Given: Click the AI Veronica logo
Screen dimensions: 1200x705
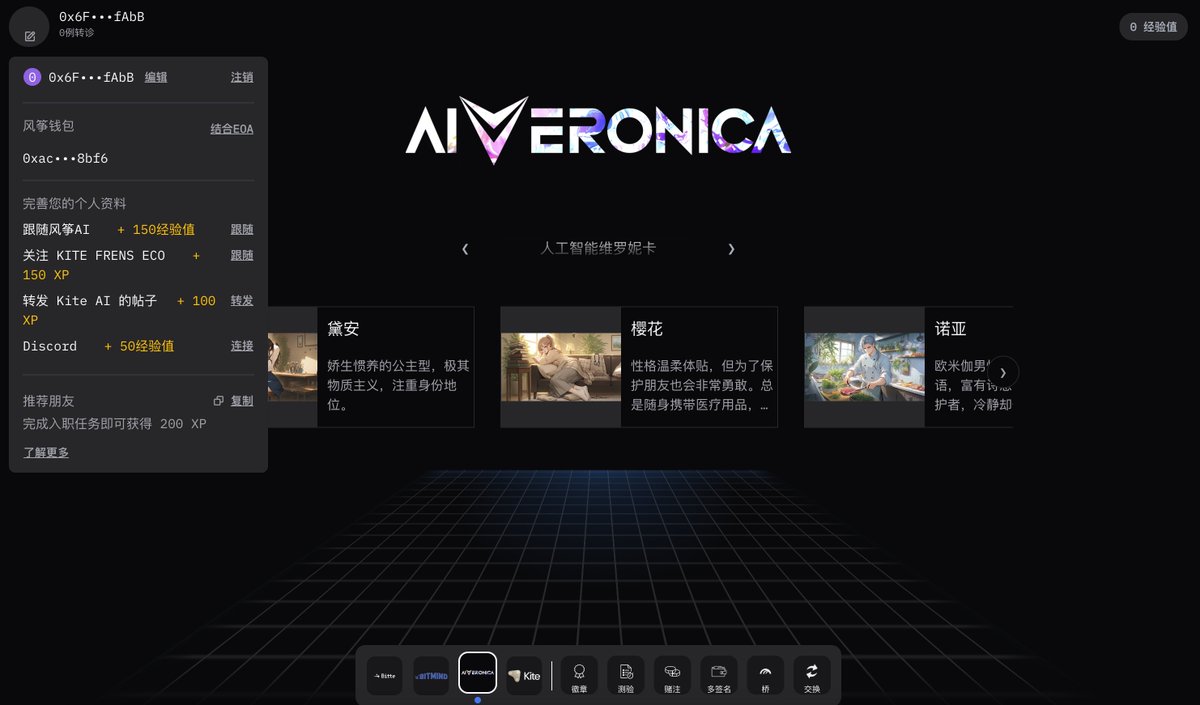Looking at the screenshot, I should [x=598, y=130].
